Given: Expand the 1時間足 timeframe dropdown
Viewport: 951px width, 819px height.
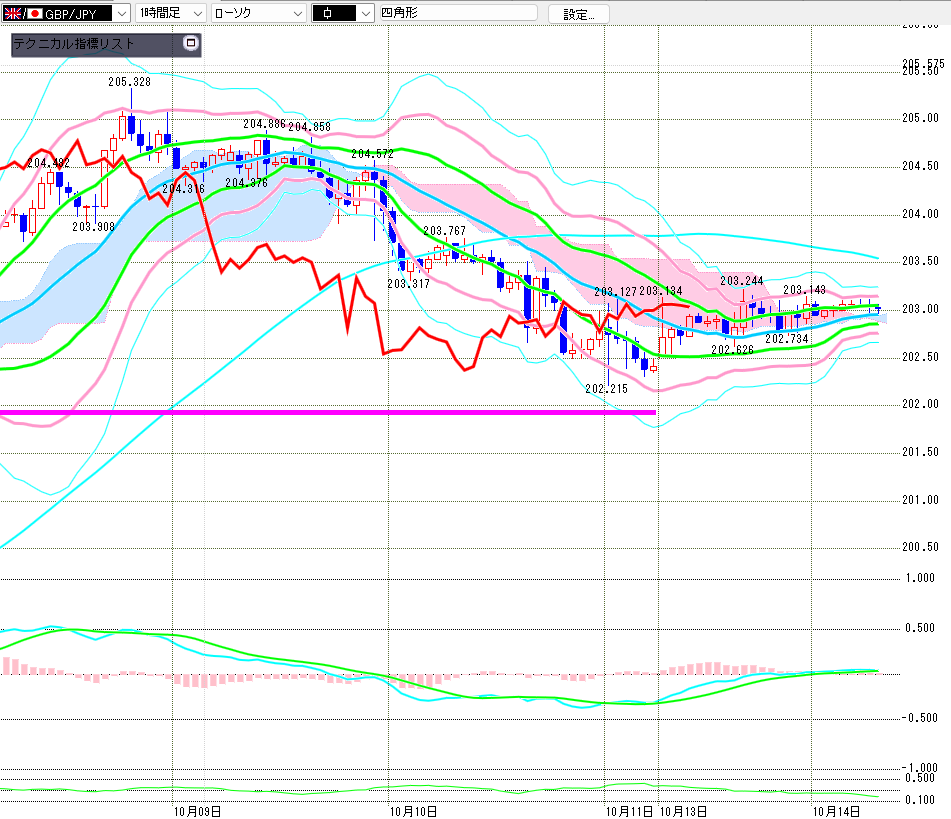Looking at the screenshot, I should 169,13.
